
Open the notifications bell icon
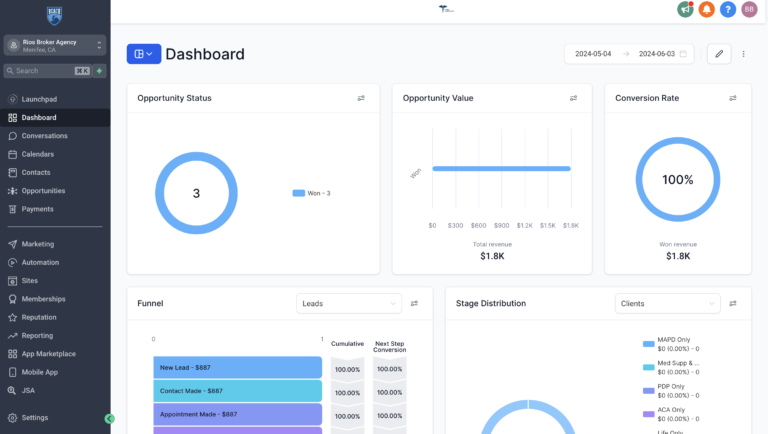pos(706,9)
